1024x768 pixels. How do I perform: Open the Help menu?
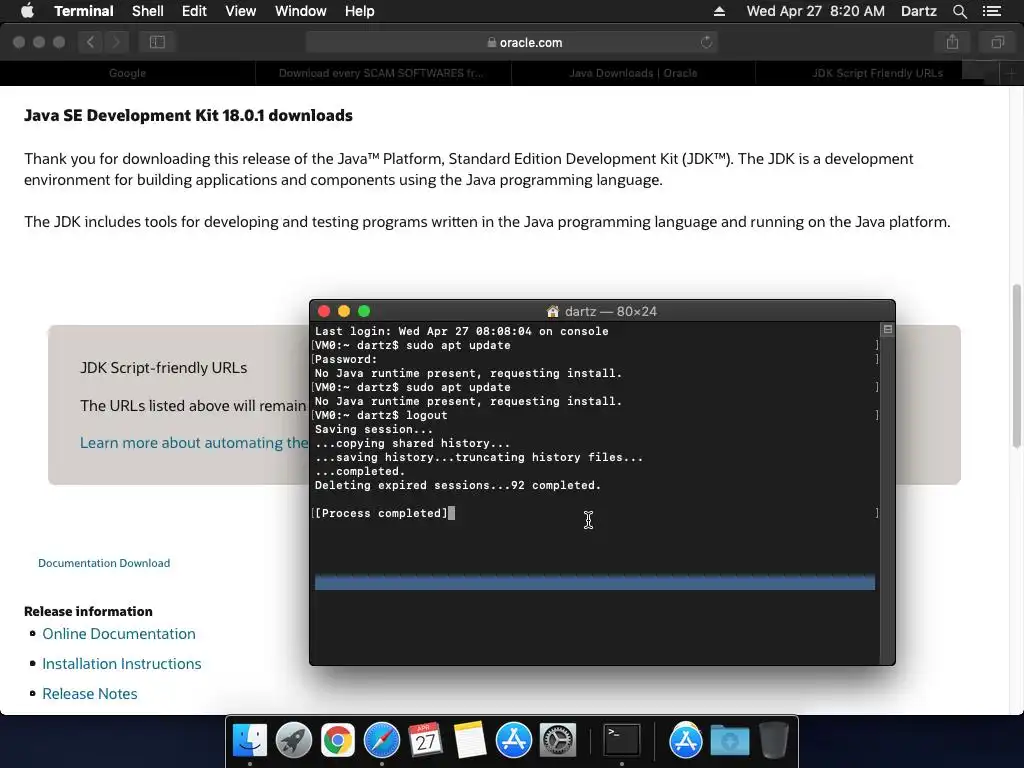click(359, 11)
